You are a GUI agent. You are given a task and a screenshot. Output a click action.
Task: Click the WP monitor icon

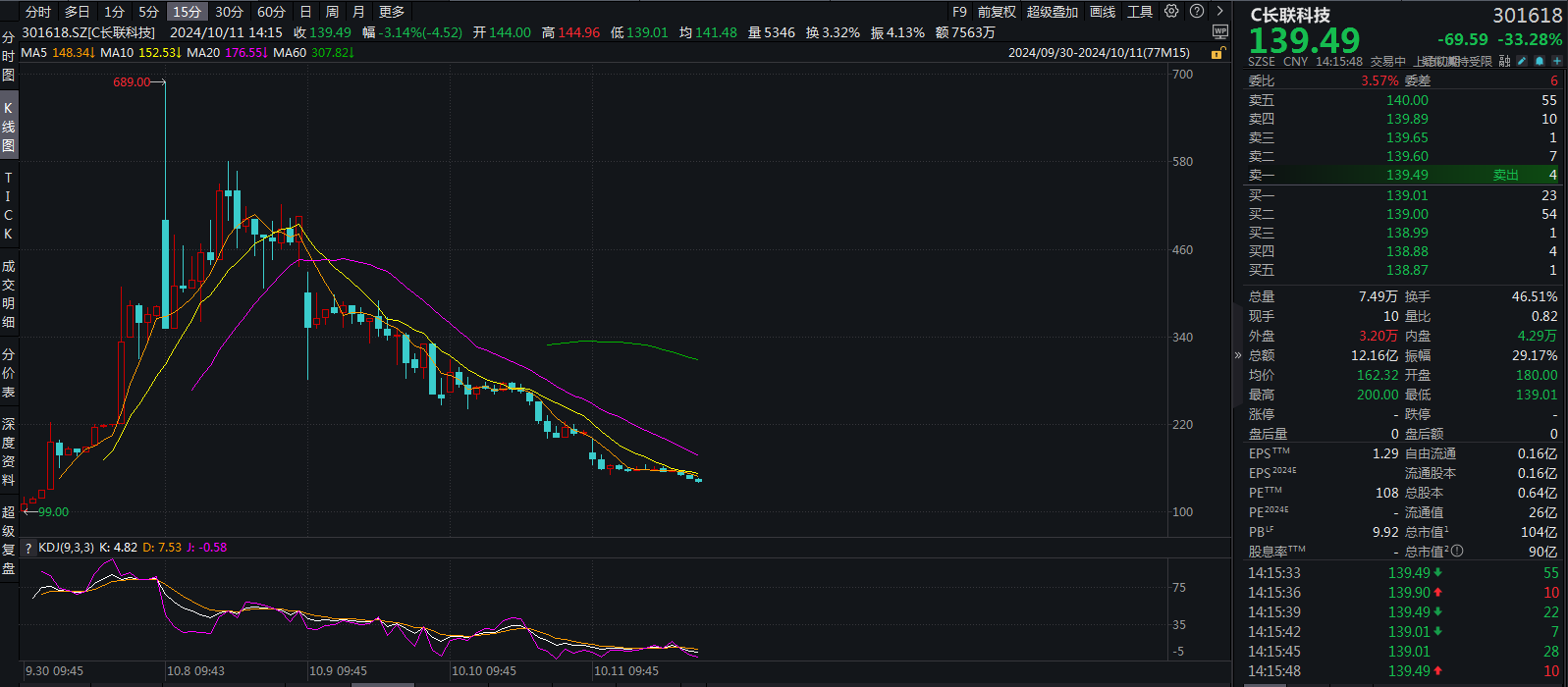coord(1219,32)
